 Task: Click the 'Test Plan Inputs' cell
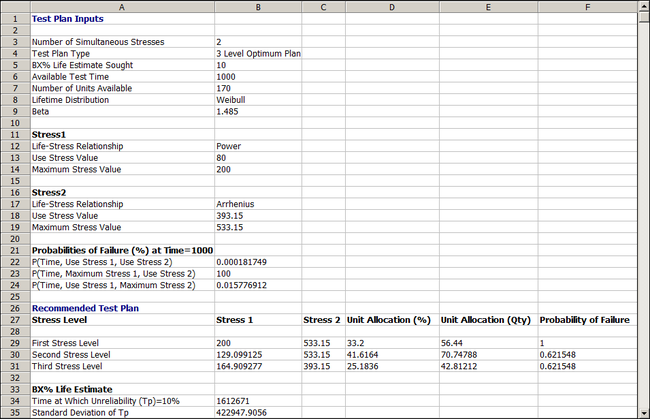[122, 19]
